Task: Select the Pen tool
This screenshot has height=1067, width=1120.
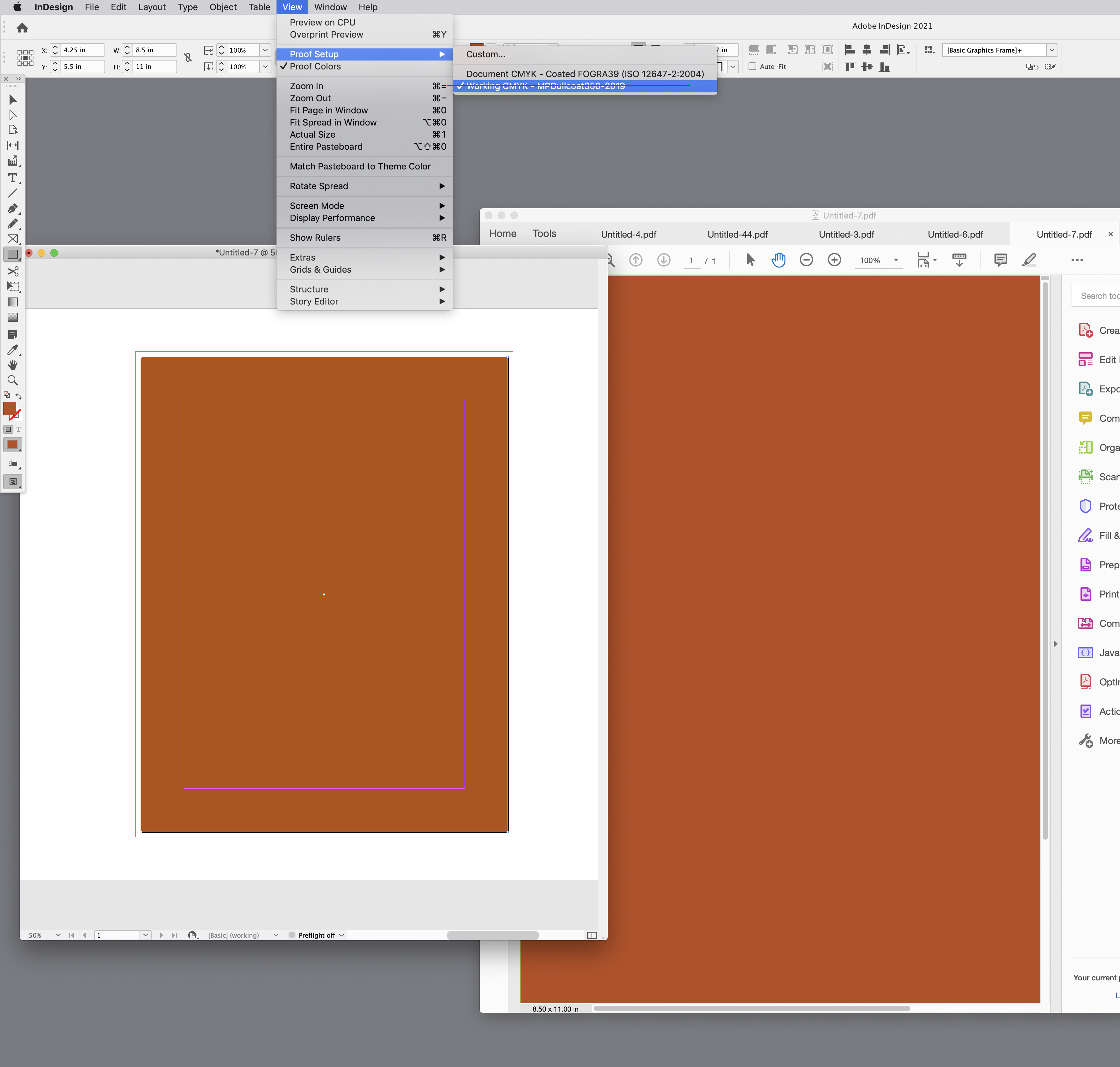Action: [x=12, y=209]
